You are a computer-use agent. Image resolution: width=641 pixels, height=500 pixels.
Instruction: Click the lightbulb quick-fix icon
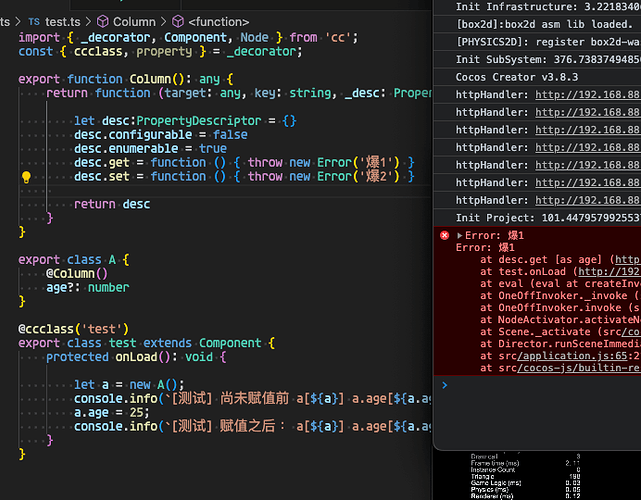pyautogui.click(x=26, y=177)
